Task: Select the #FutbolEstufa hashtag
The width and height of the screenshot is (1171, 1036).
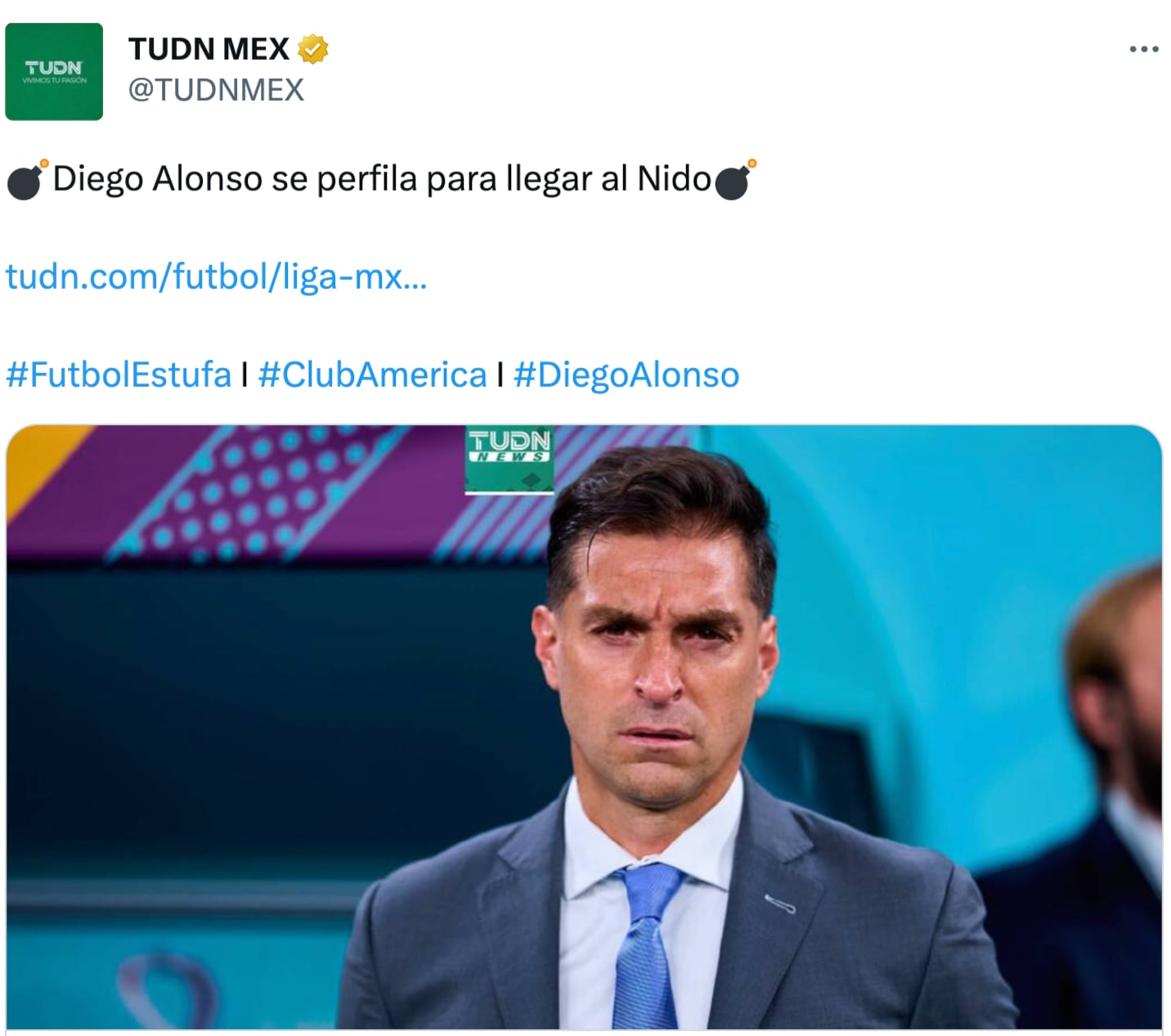Action: [119, 375]
